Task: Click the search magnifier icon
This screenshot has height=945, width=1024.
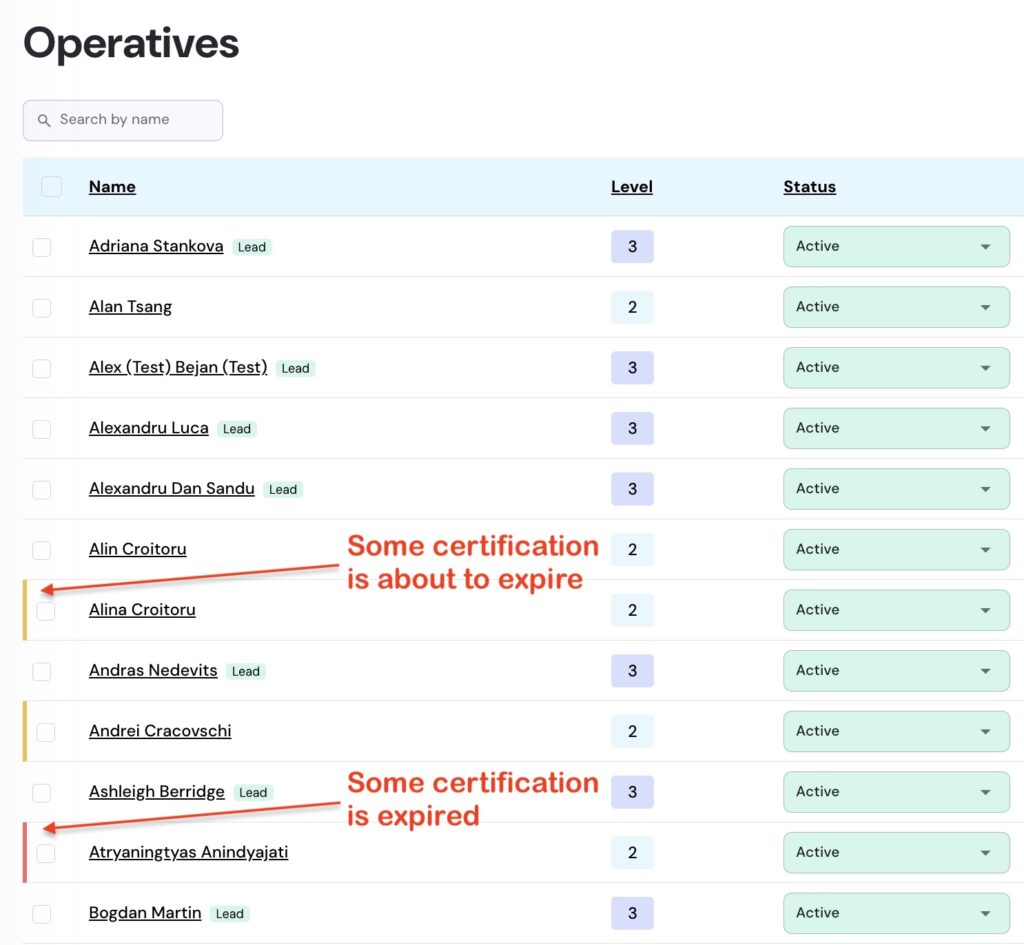Action: coord(44,120)
